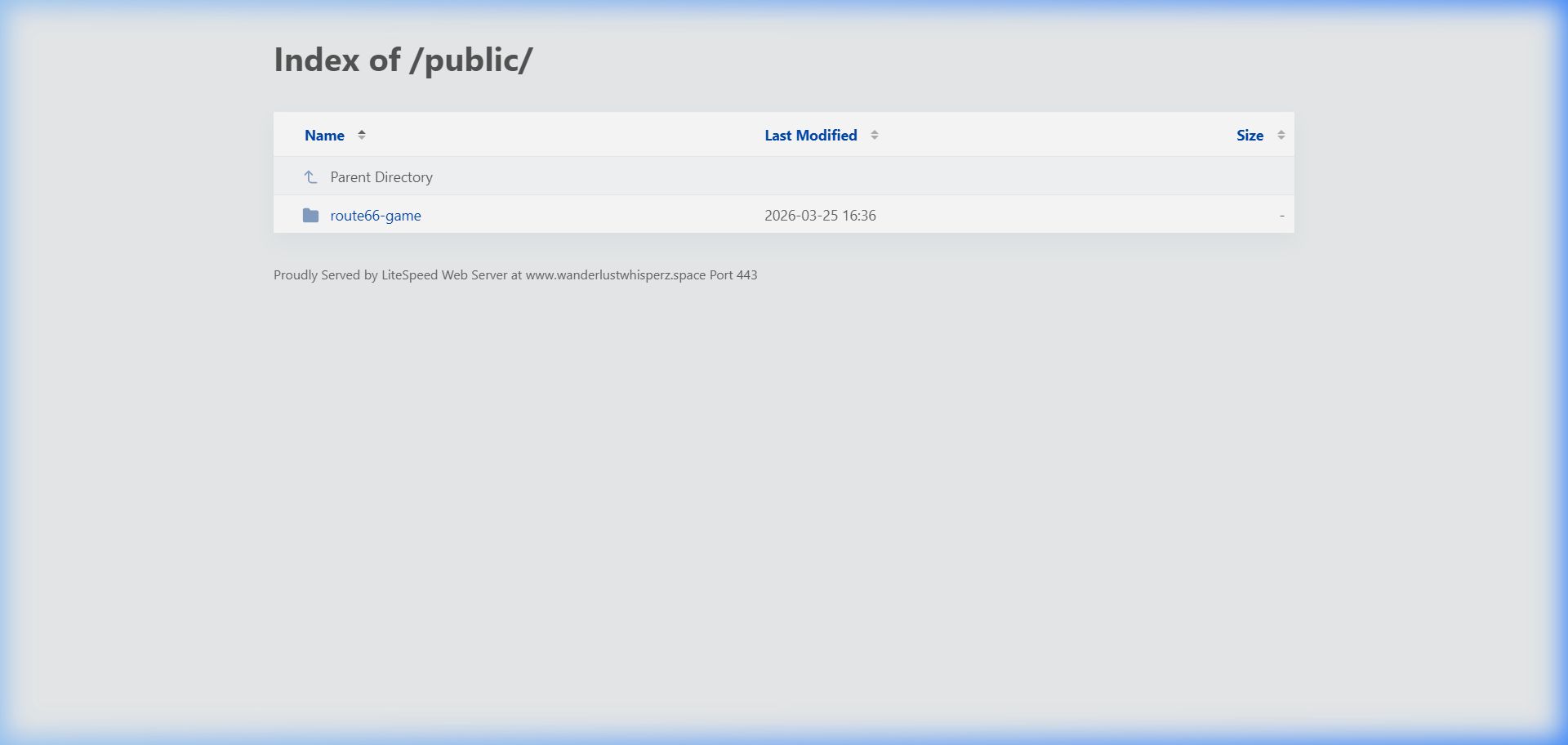Click the upper arrow of Last Modified sort icon
Screen dimensions: 1568x745
coord(875,132)
